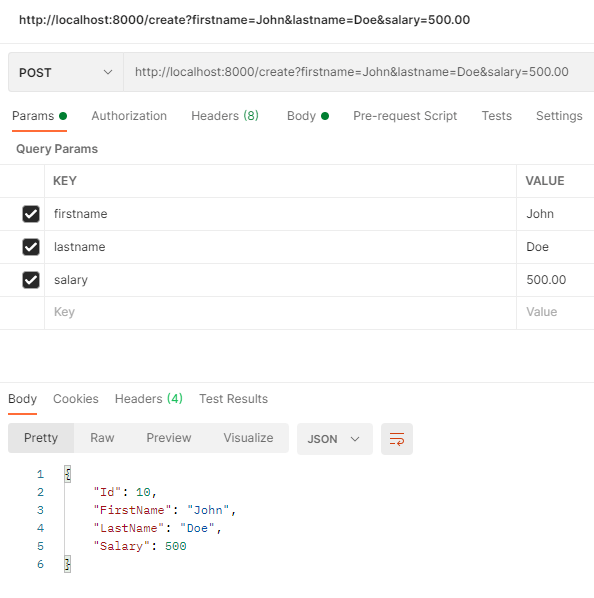Image resolution: width=594 pixels, height=598 pixels.
Task: View the Test Results tab
Action: coord(233,399)
